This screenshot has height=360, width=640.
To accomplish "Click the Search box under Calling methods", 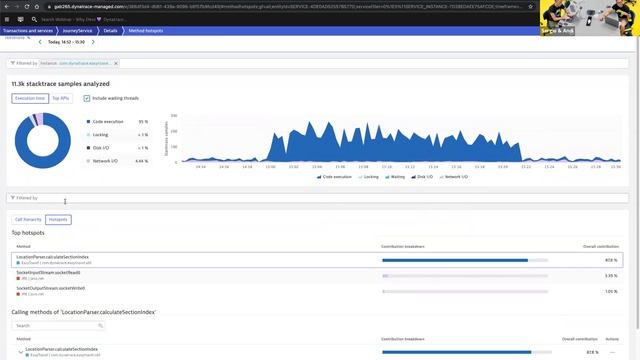I will pos(58,326).
